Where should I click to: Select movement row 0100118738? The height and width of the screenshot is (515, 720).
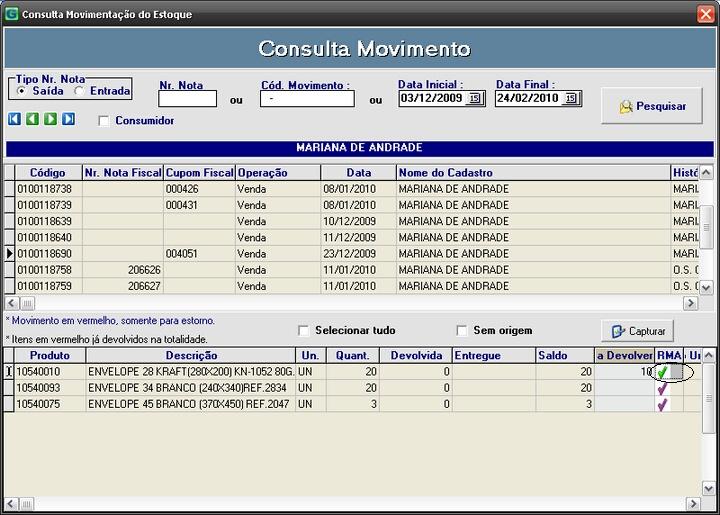coord(351,189)
